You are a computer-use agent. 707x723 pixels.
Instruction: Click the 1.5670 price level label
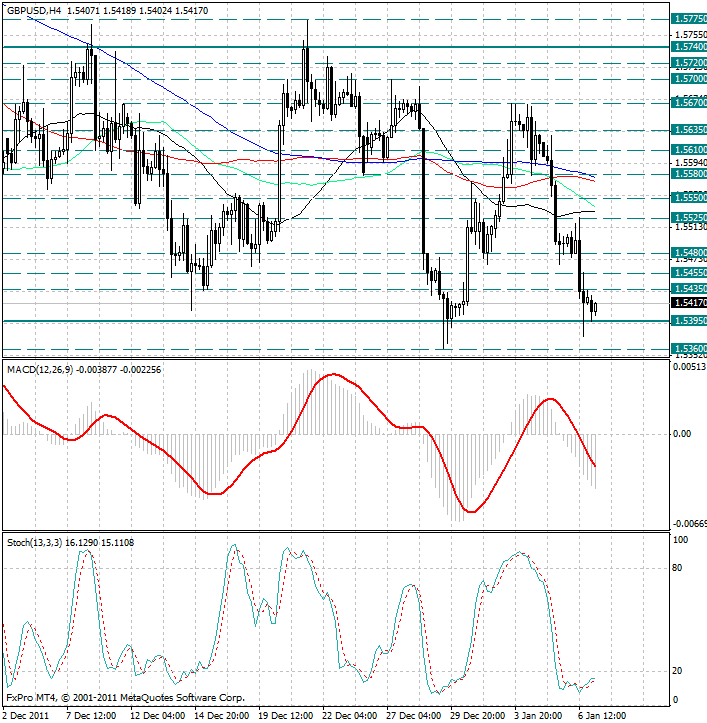click(689, 102)
